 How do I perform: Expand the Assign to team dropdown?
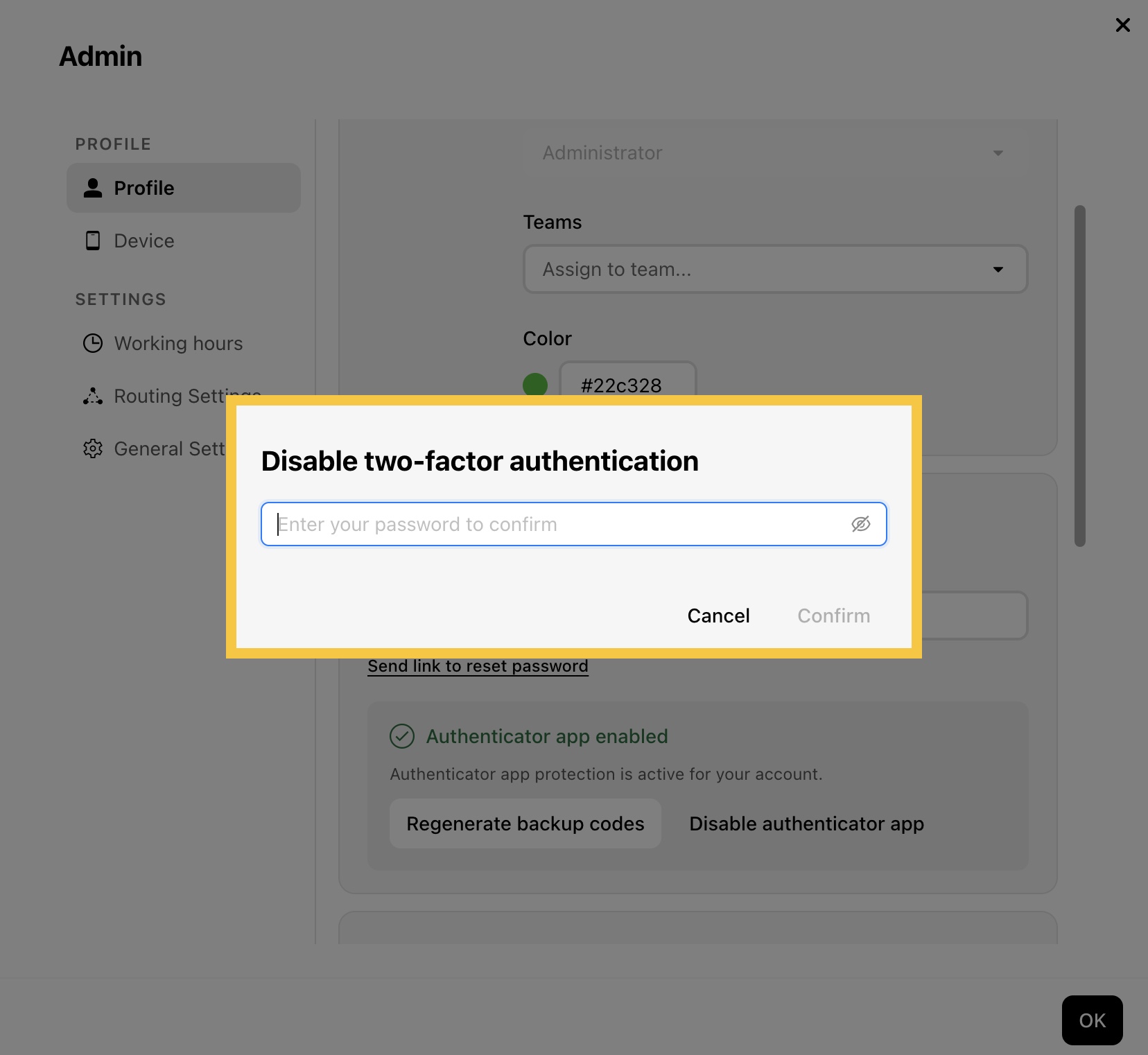point(775,269)
